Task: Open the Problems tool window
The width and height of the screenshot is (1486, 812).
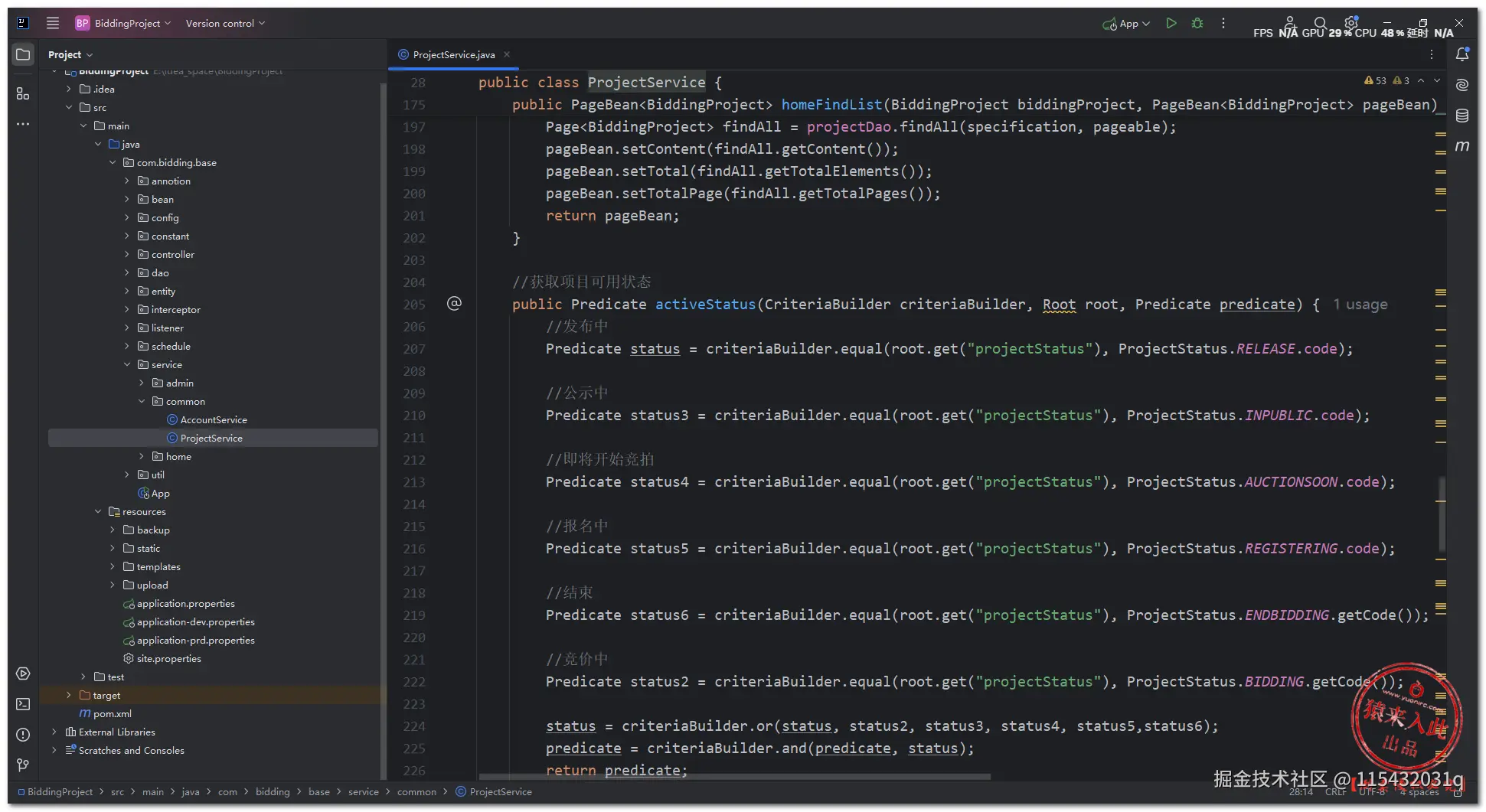Action: (x=23, y=735)
